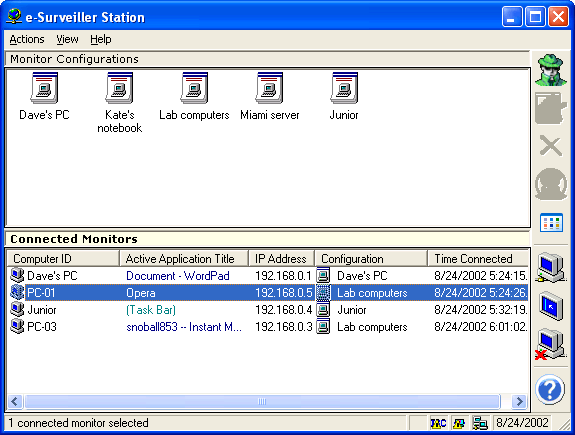Click the grid view icon in sidebar
The width and height of the screenshot is (575, 435).
point(551,223)
